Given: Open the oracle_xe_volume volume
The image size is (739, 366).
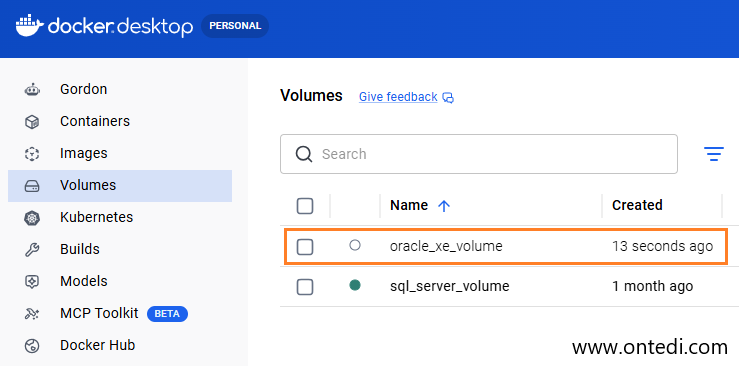Looking at the screenshot, I should [x=446, y=246].
